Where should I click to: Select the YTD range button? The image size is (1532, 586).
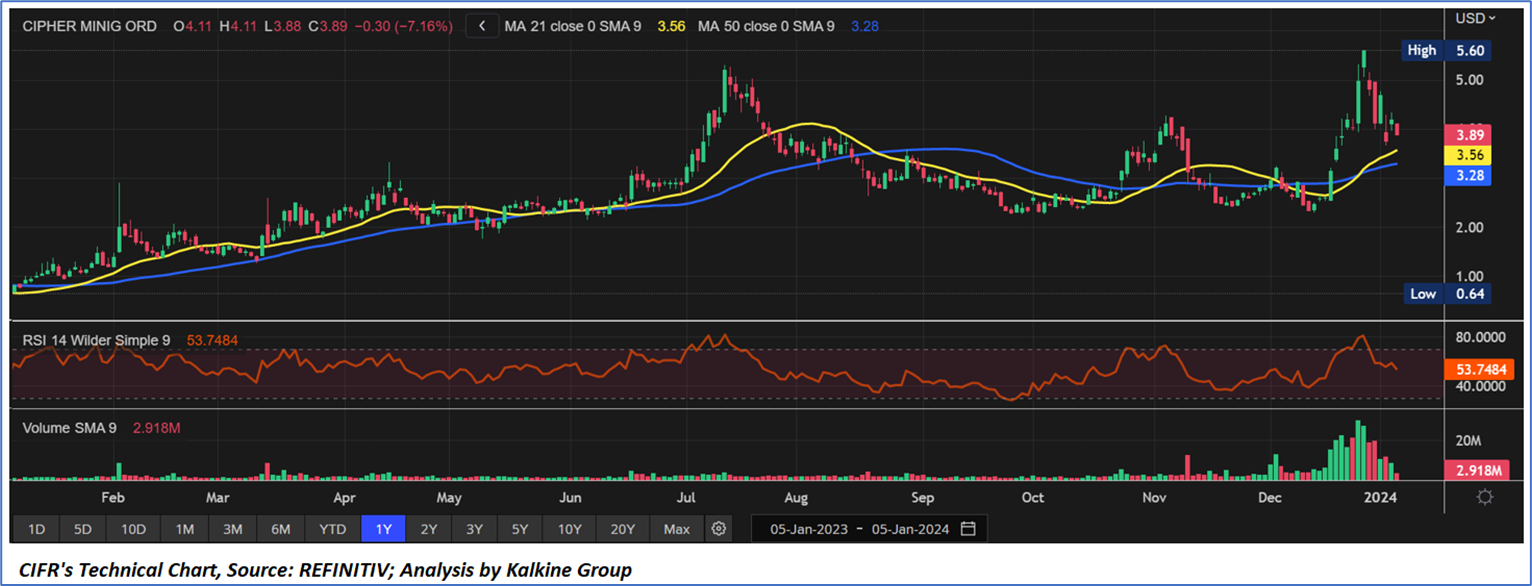(332, 528)
